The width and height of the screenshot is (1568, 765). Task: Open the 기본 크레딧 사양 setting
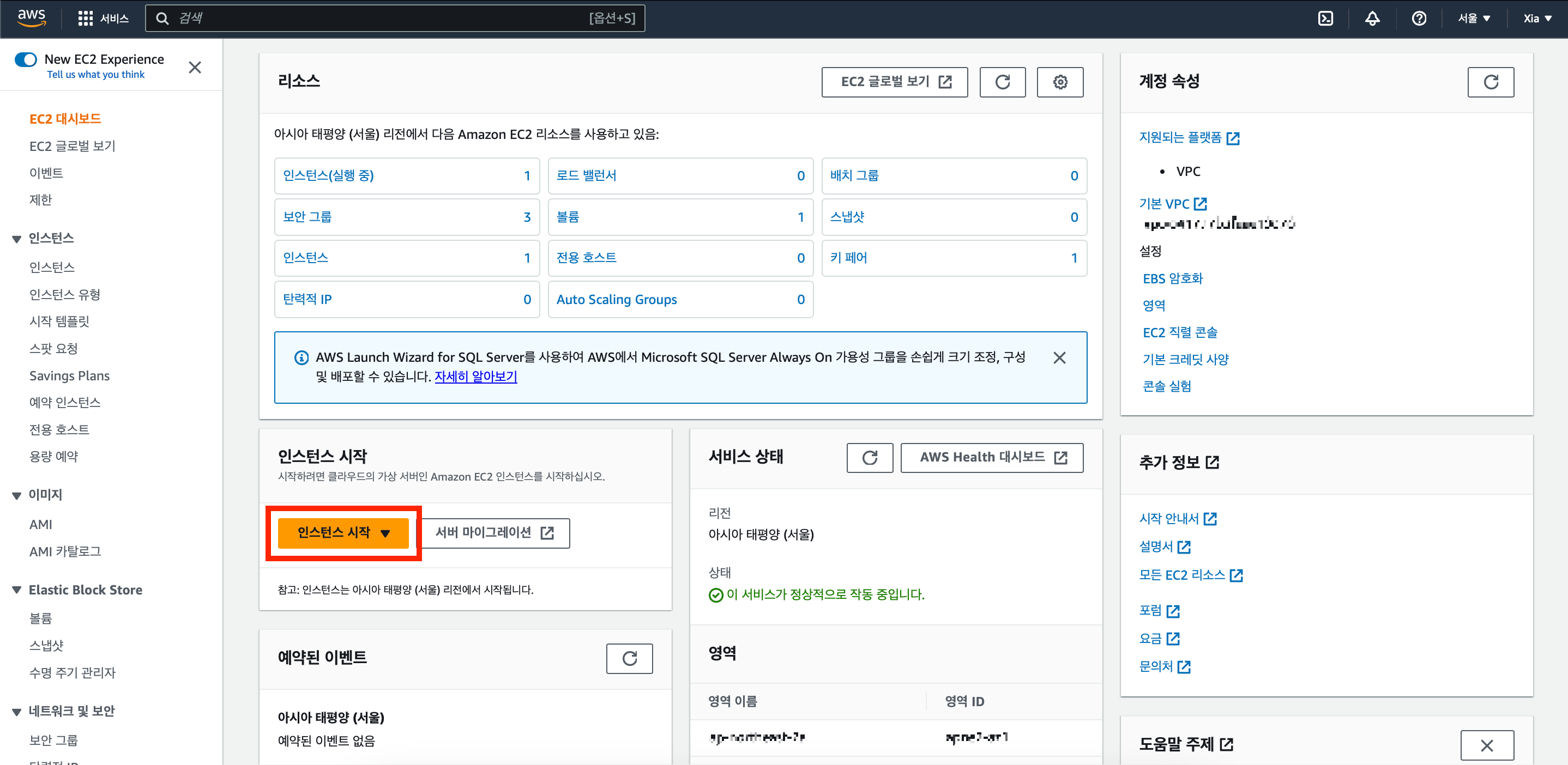(1185, 359)
